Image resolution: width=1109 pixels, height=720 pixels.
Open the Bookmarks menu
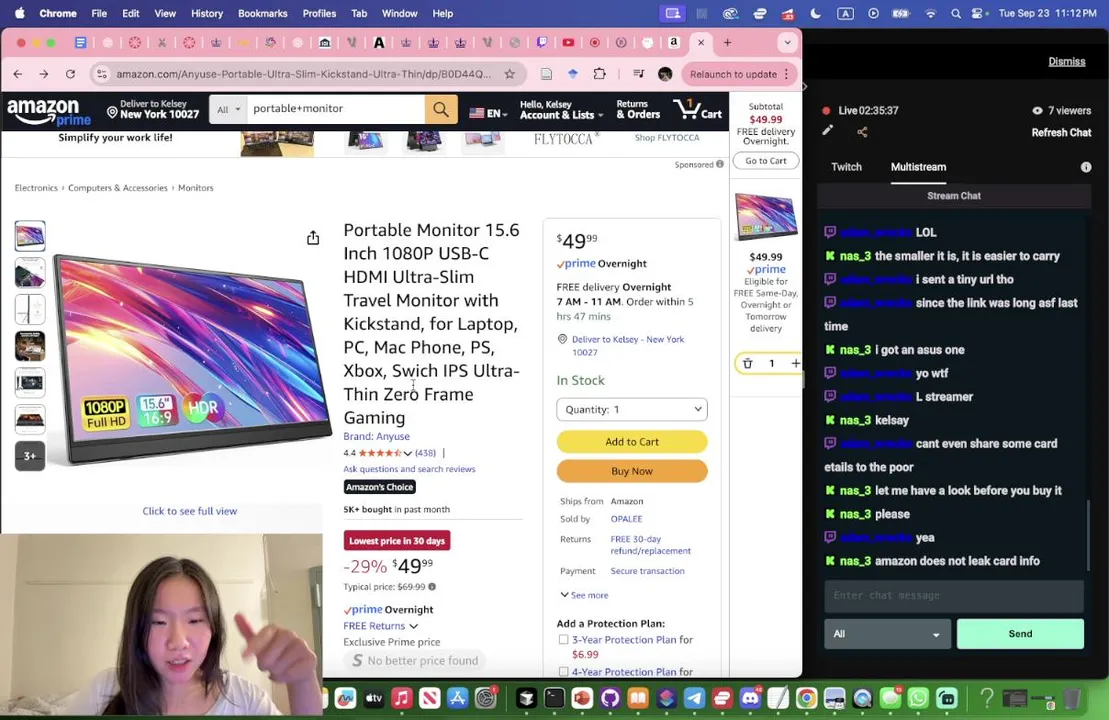[262, 13]
